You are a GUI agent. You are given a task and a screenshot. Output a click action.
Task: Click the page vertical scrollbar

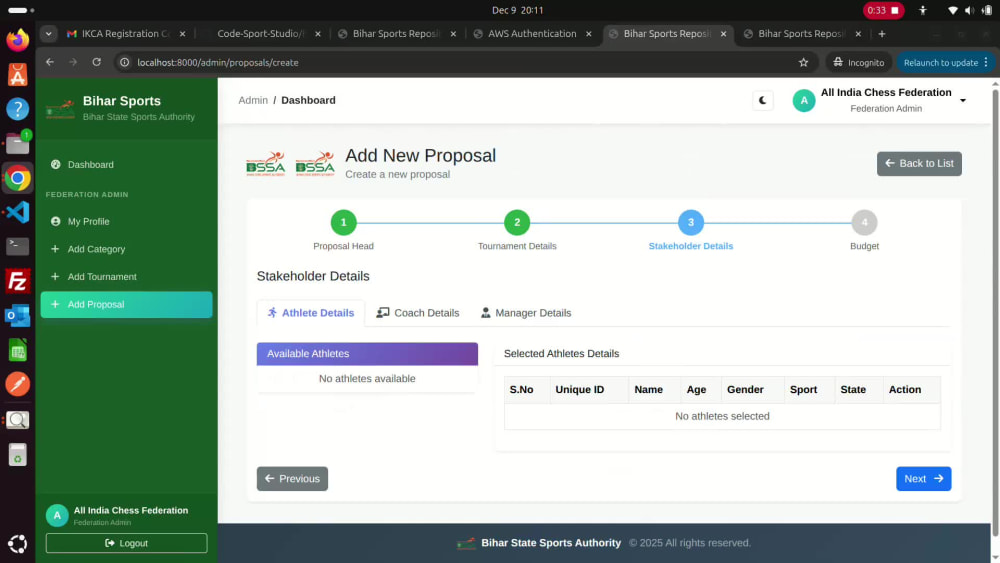[x=996, y=312]
